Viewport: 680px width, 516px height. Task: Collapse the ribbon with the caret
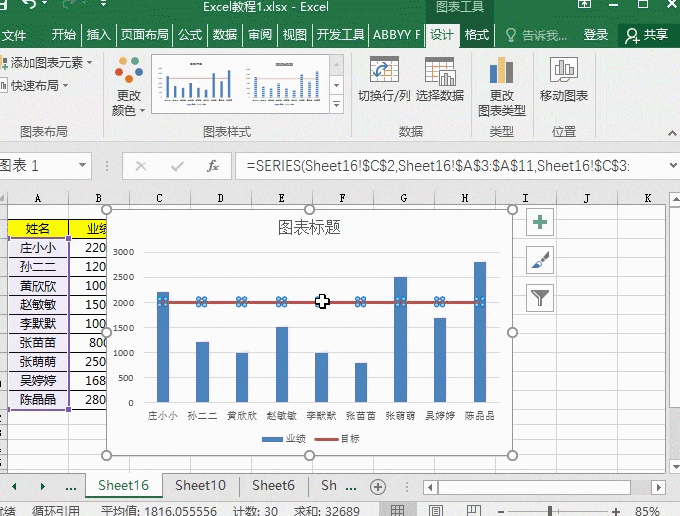[x=672, y=133]
